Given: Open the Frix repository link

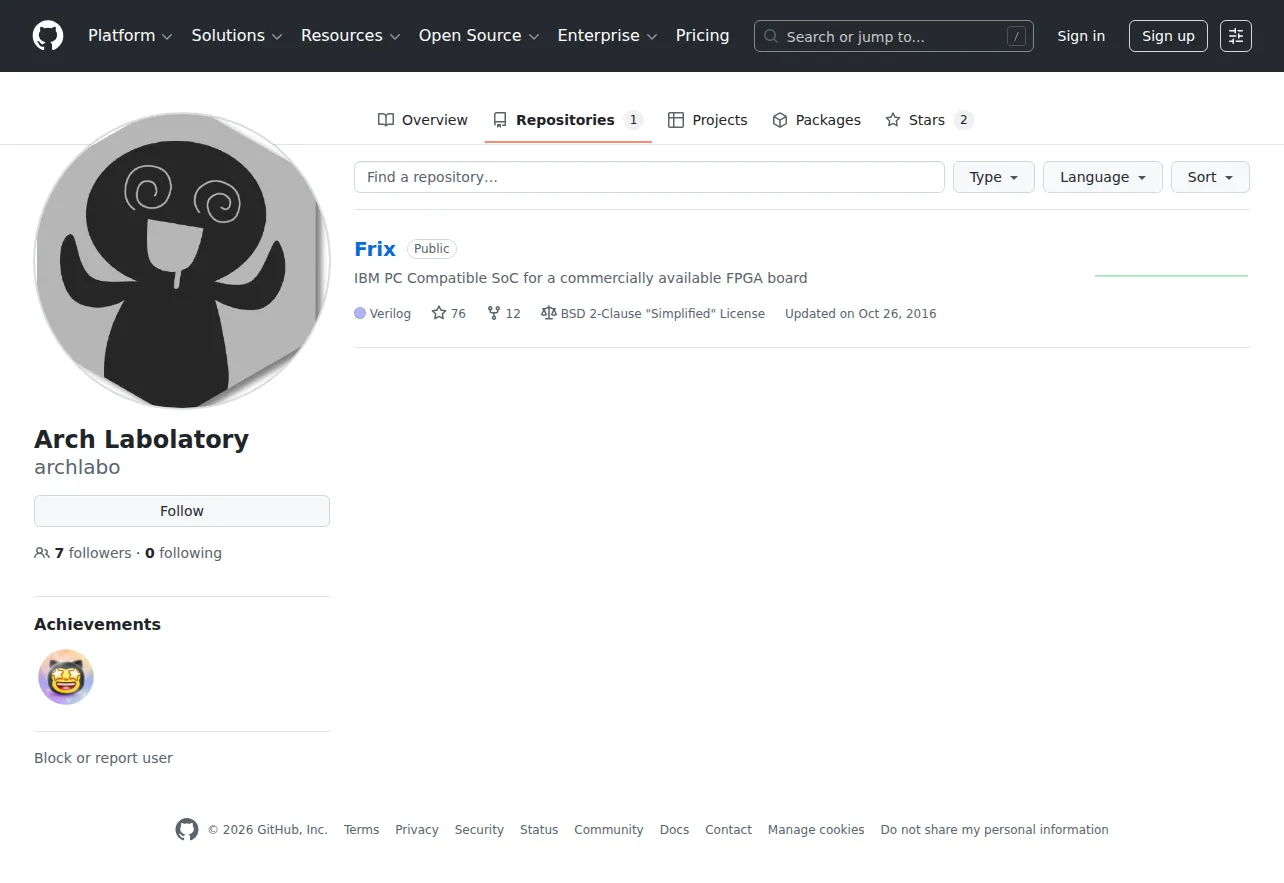Looking at the screenshot, I should click(375, 249).
